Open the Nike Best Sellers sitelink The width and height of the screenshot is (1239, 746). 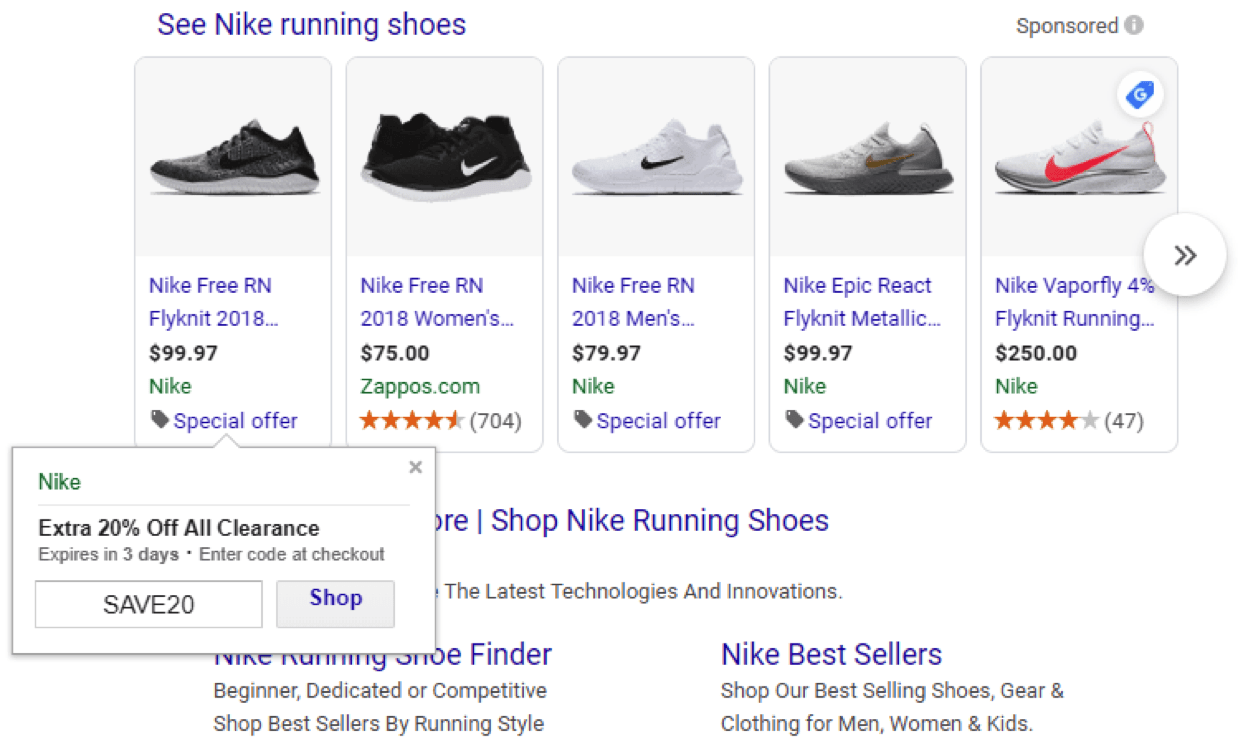(x=832, y=655)
